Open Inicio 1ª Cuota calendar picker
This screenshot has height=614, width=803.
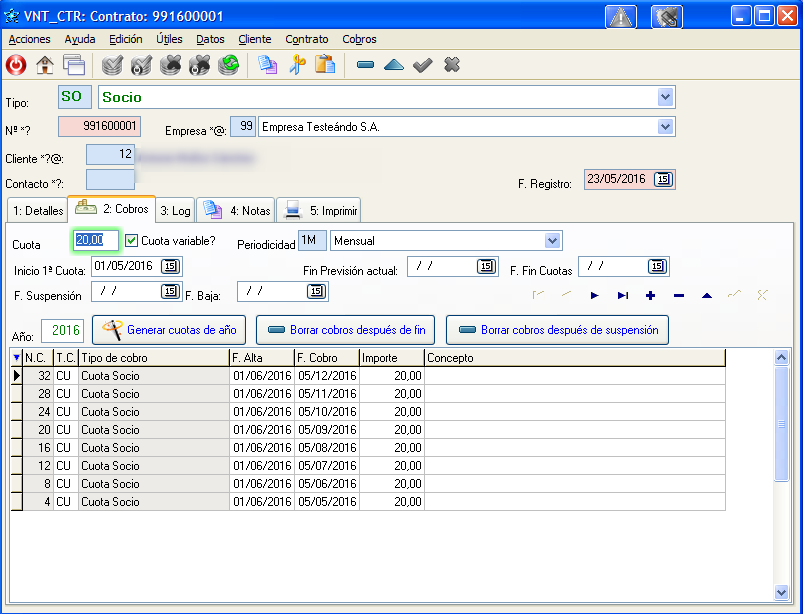tap(171, 266)
